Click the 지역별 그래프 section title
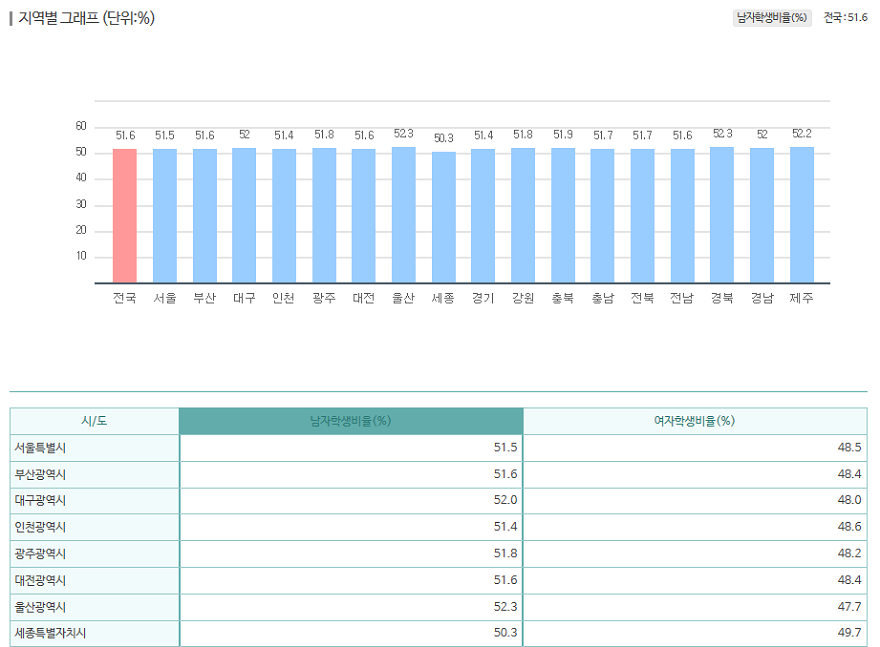This screenshot has height=647, width=880. [x=86, y=18]
